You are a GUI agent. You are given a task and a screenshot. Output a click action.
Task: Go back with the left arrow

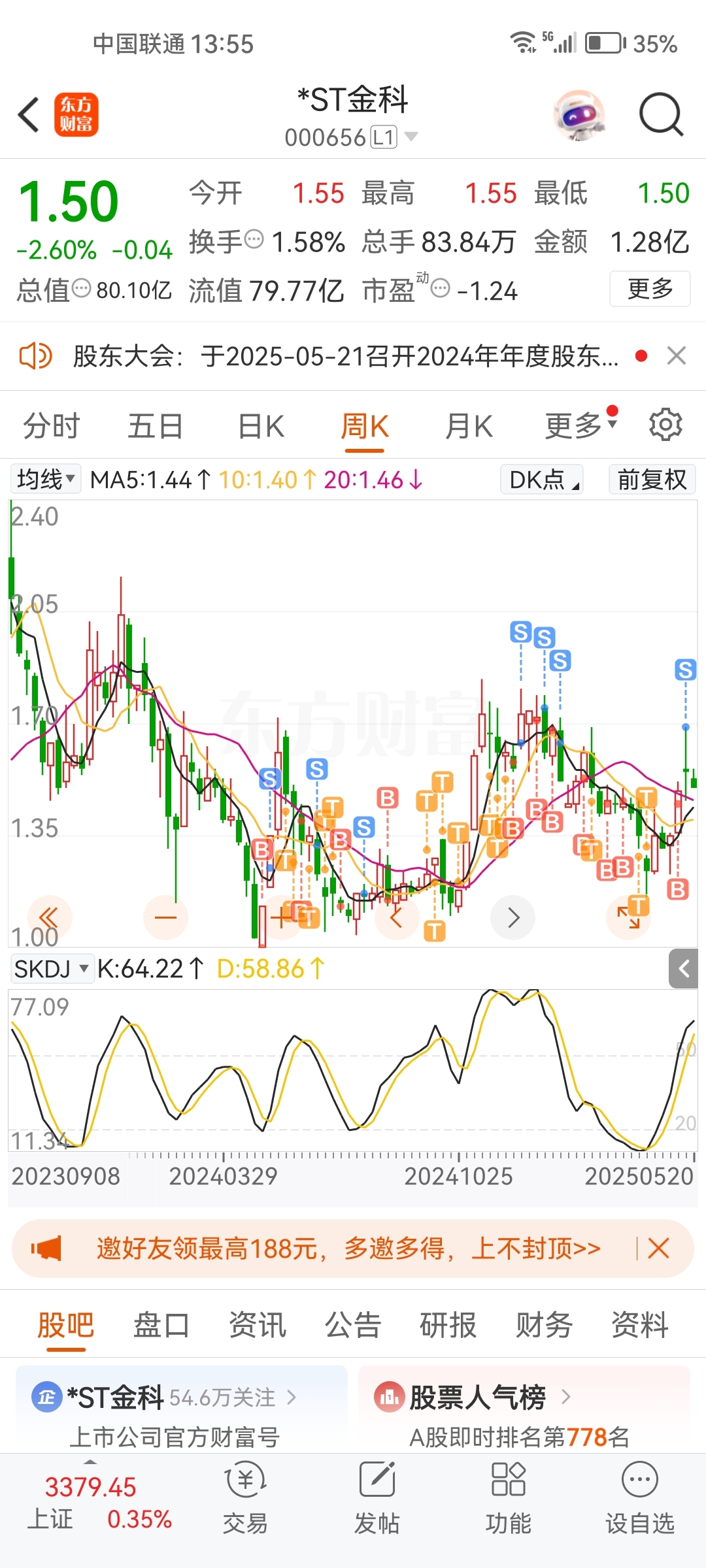pos(29,115)
